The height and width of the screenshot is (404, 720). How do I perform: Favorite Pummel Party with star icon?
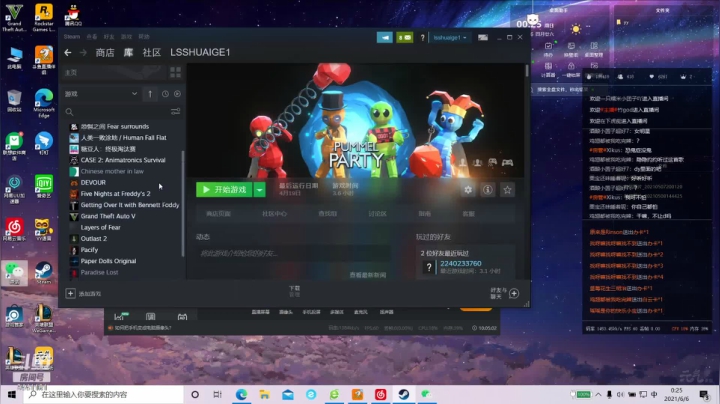[507, 190]
